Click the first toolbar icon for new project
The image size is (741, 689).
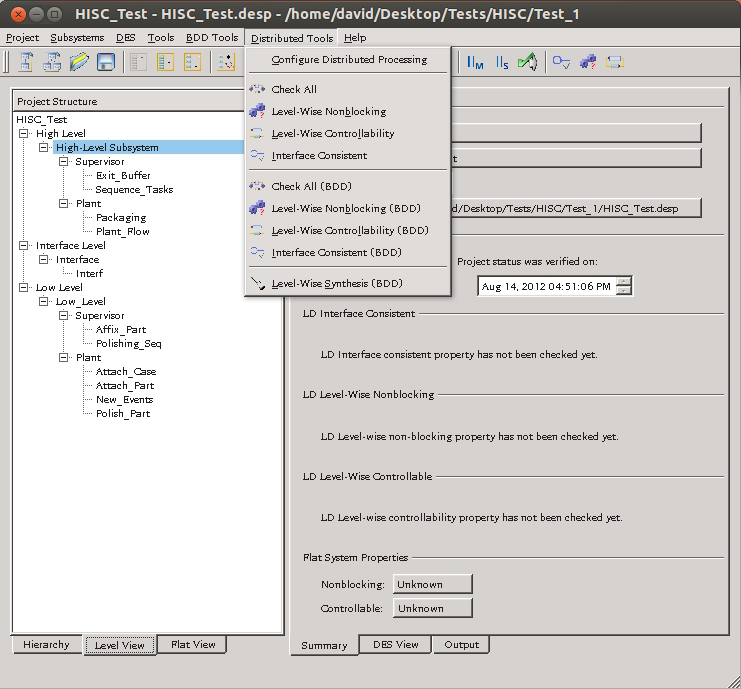pos(26,62)
